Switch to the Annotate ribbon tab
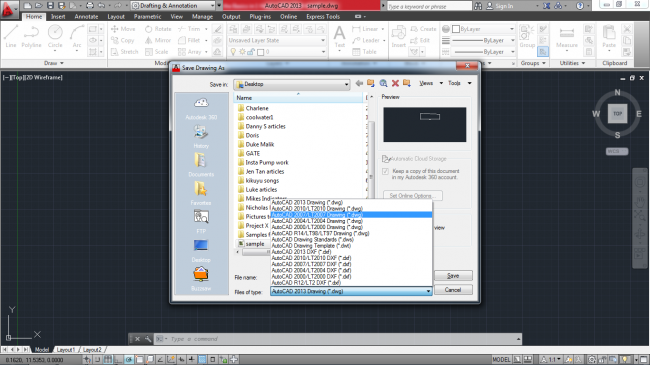This screenshot has width=650, height=365. click(86, 17)
